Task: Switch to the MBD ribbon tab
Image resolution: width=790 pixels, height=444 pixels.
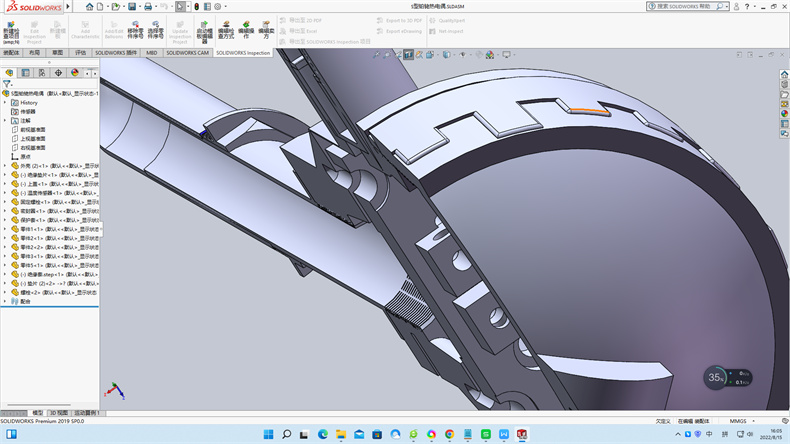Action: [152, 52]
